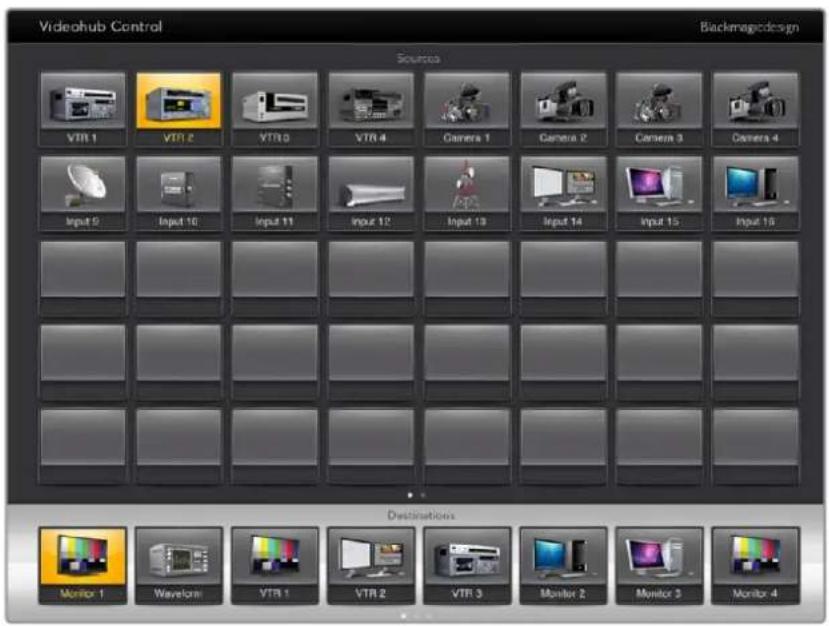829x626 pixels.
Task: Select Camera 1 source
Action: pos(467,109)
